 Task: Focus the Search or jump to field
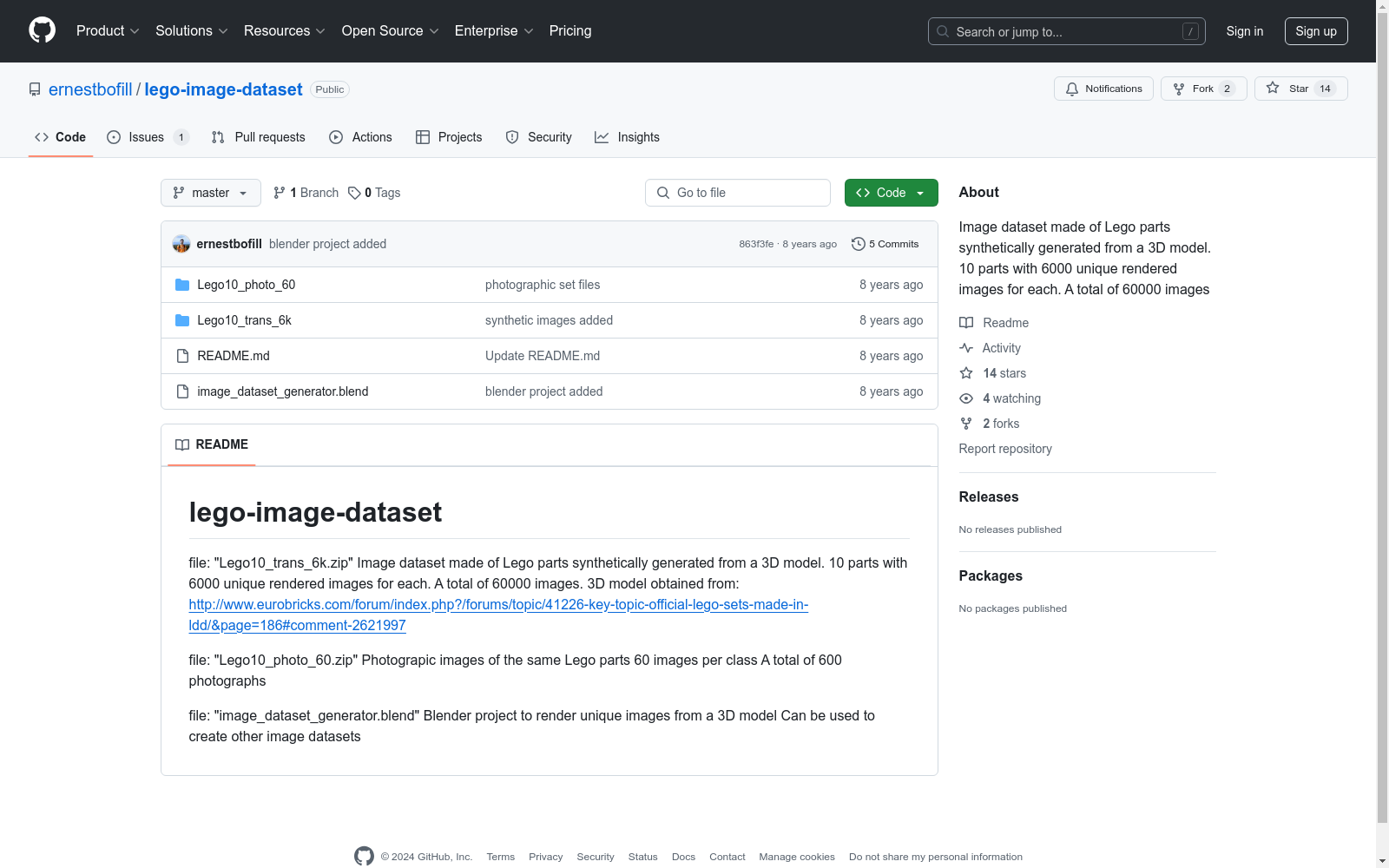pyautogui.click(x=1067, y=31)
